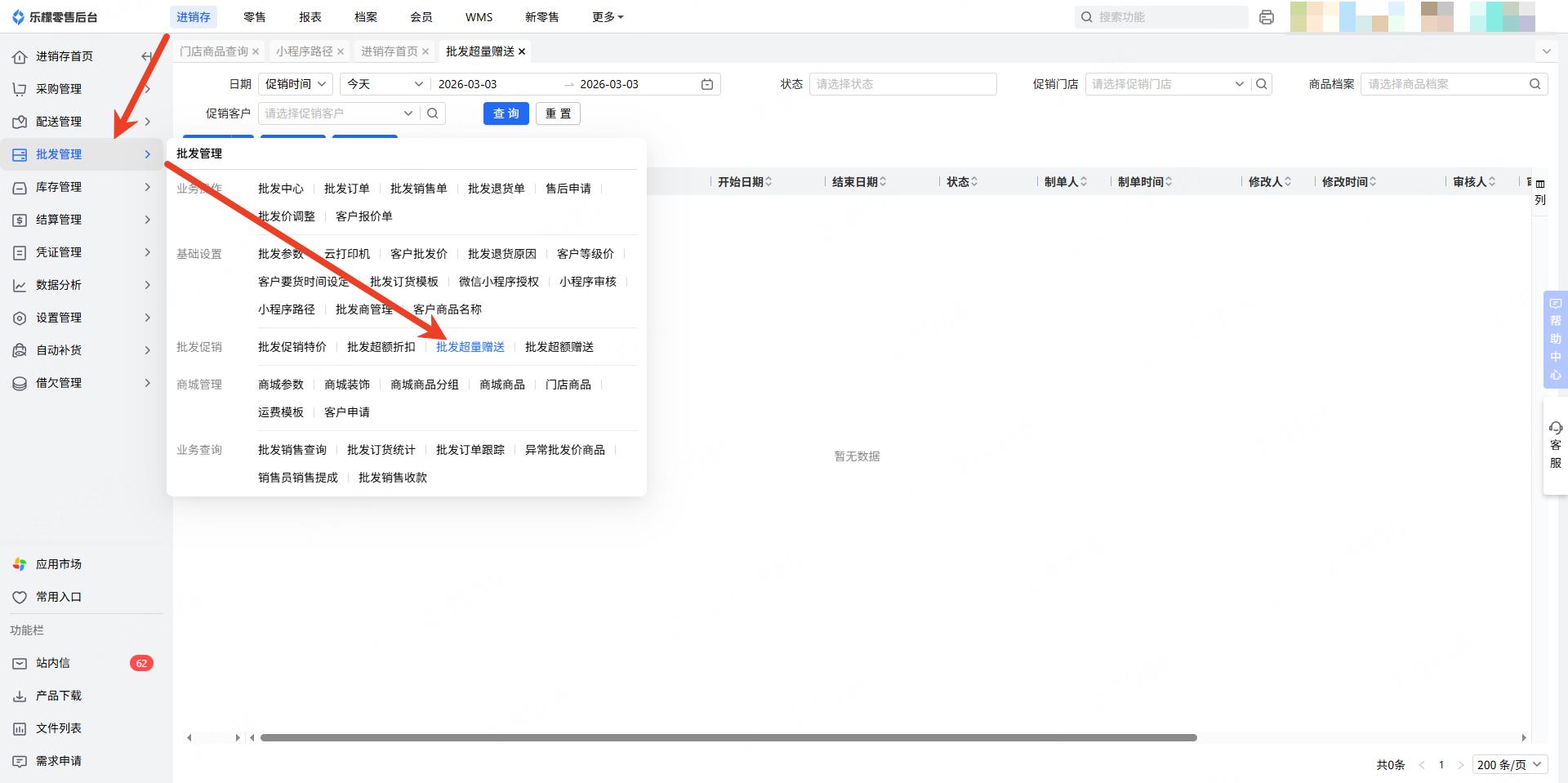Select the start date 2026-03-03 field
Viewport: 1568px width, 783px height.
tap(468, 84)
